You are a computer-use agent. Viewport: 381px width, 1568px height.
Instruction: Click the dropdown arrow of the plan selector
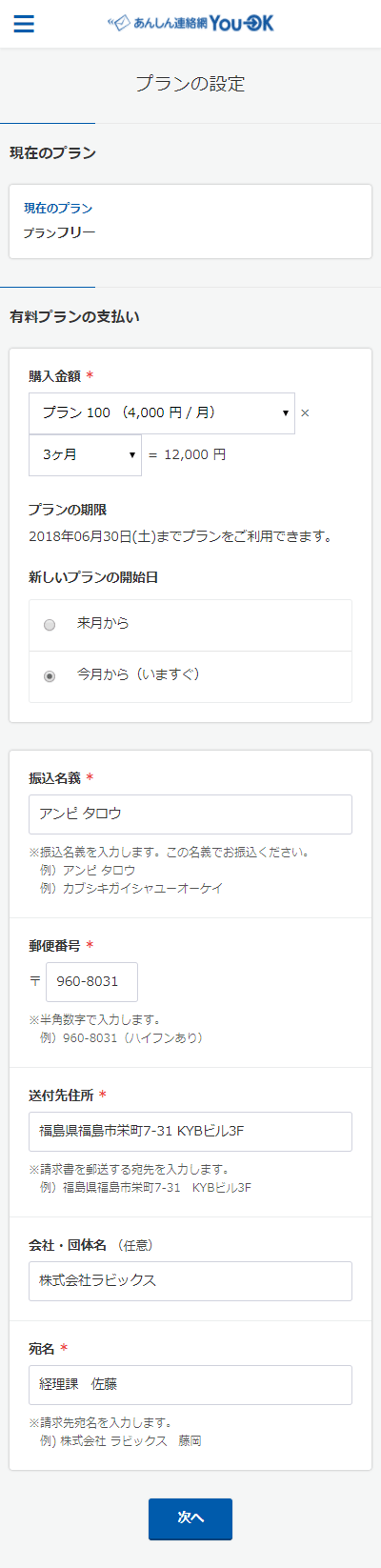click(x=286, y=413)
